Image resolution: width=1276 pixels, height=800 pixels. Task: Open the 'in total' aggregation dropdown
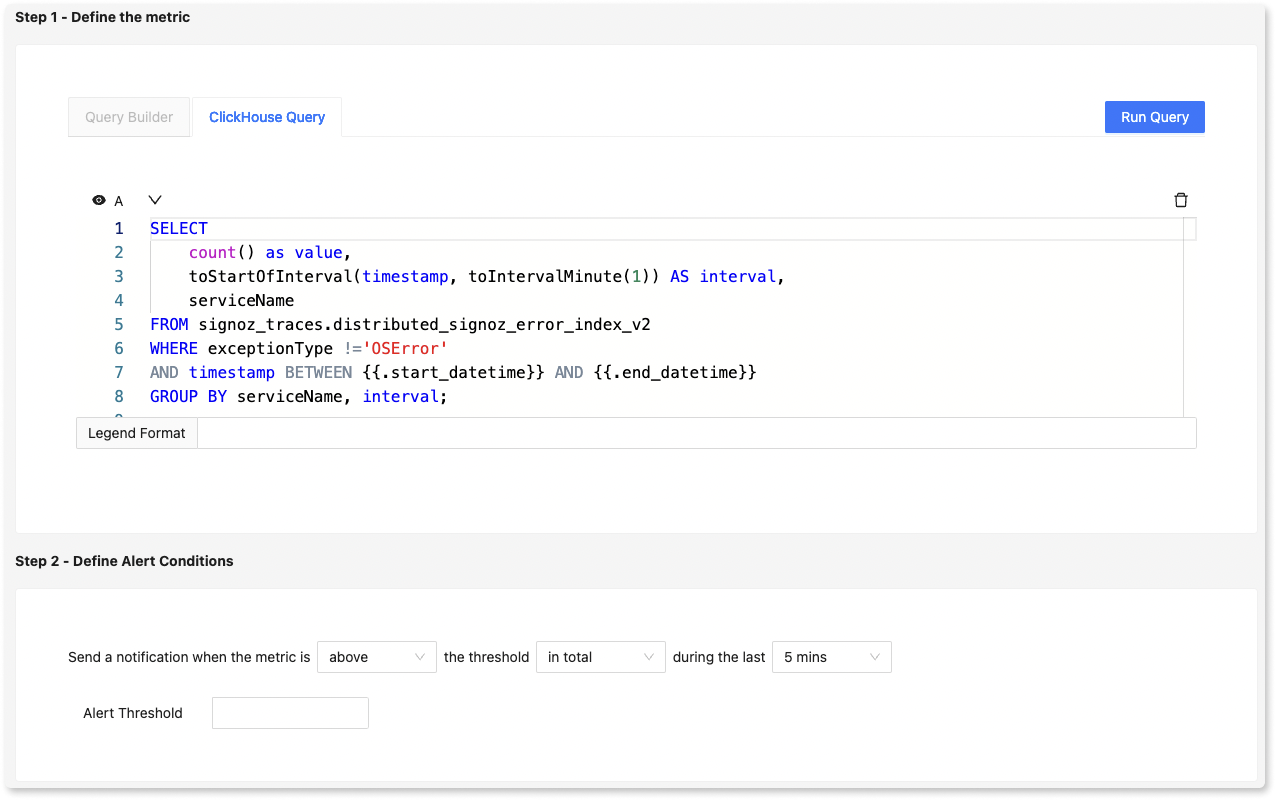(x=600, y=657)
